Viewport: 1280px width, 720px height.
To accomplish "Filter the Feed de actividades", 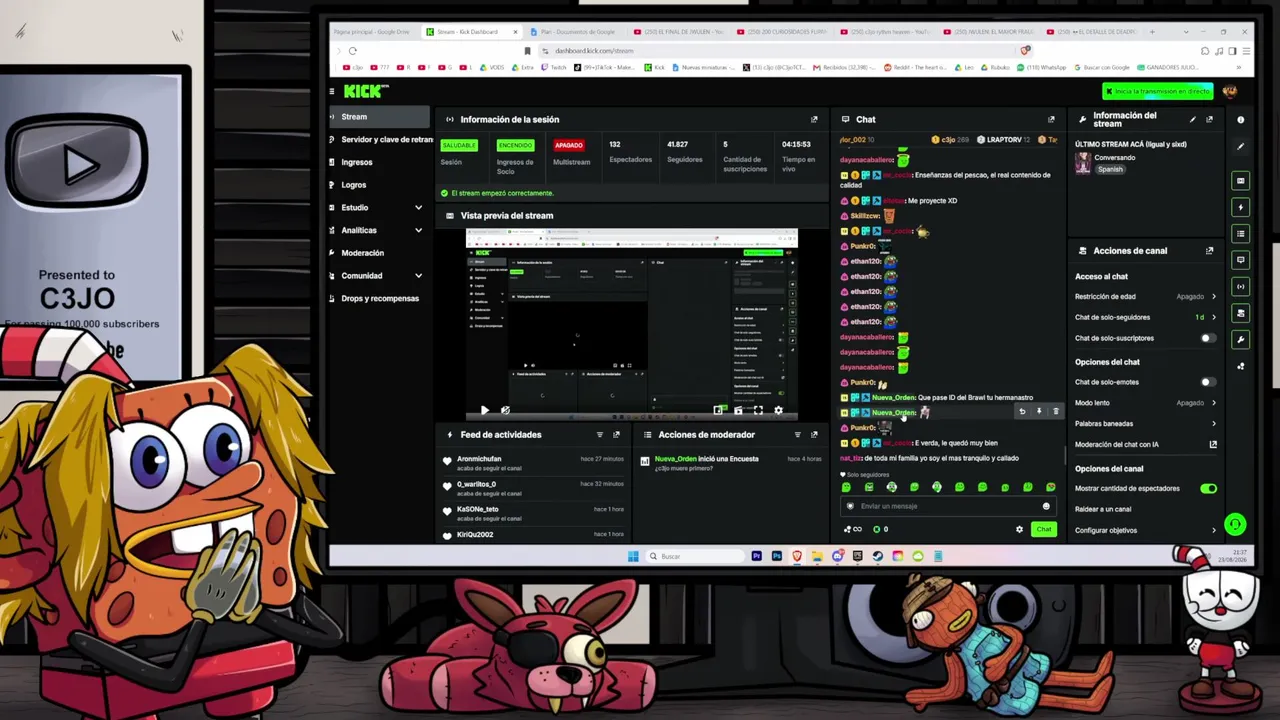I will click(600, 435).
